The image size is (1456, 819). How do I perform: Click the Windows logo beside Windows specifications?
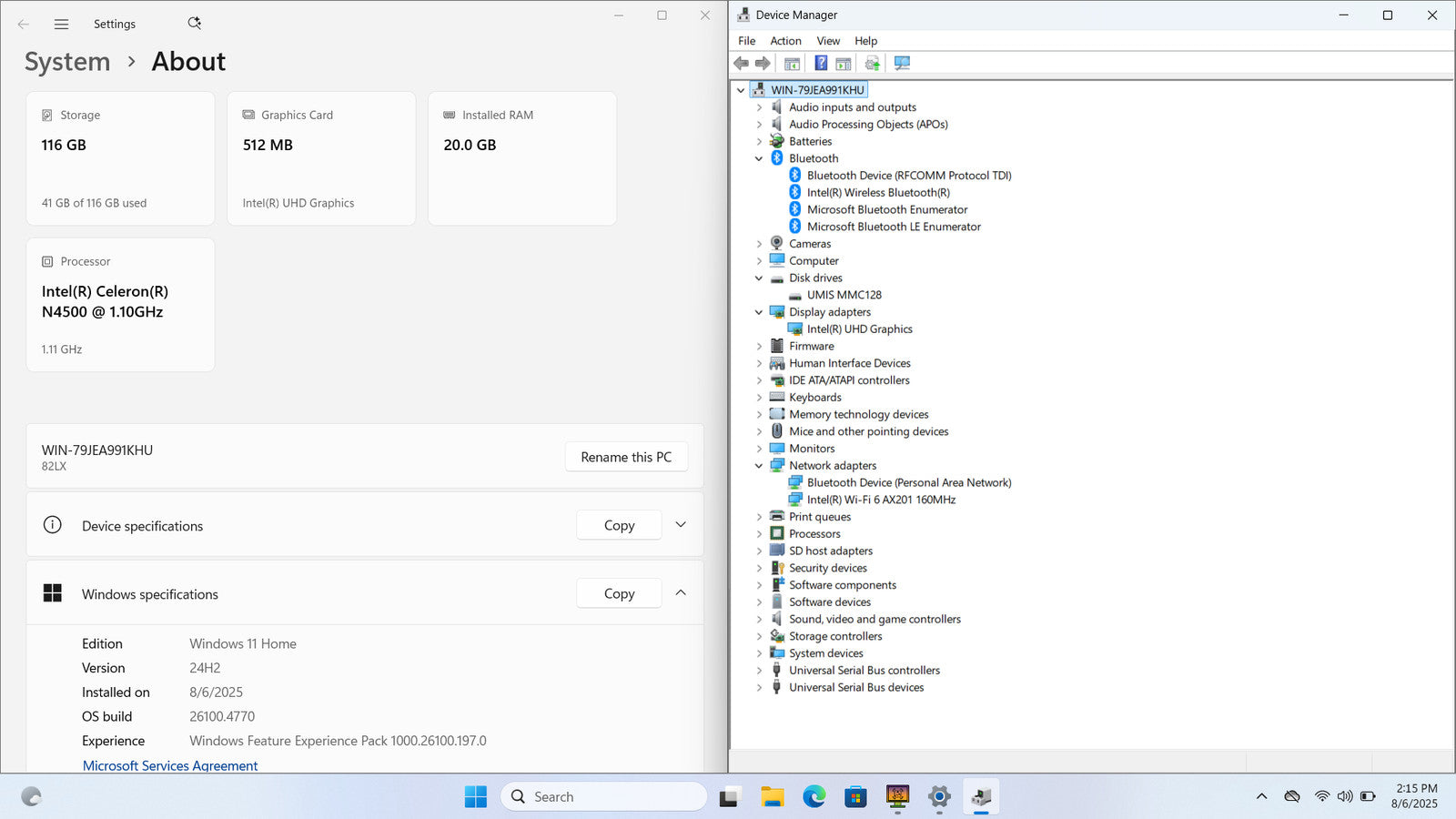(53, 593)
